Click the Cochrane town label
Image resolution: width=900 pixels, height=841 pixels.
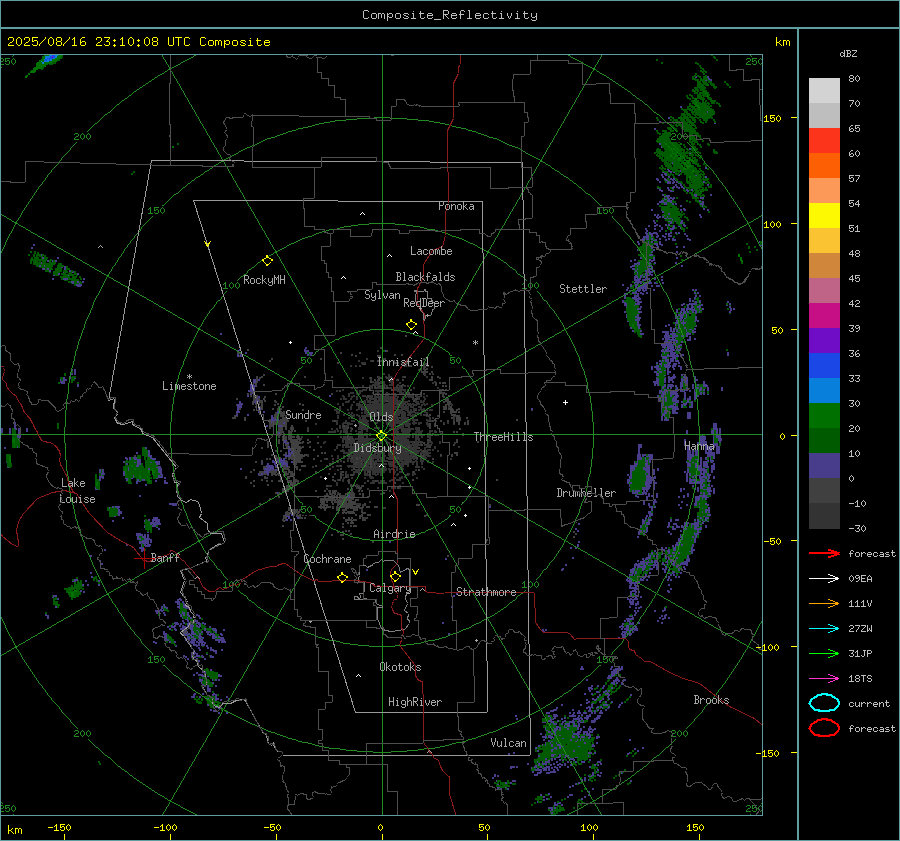pyautogui.click(x=327, y=559)
